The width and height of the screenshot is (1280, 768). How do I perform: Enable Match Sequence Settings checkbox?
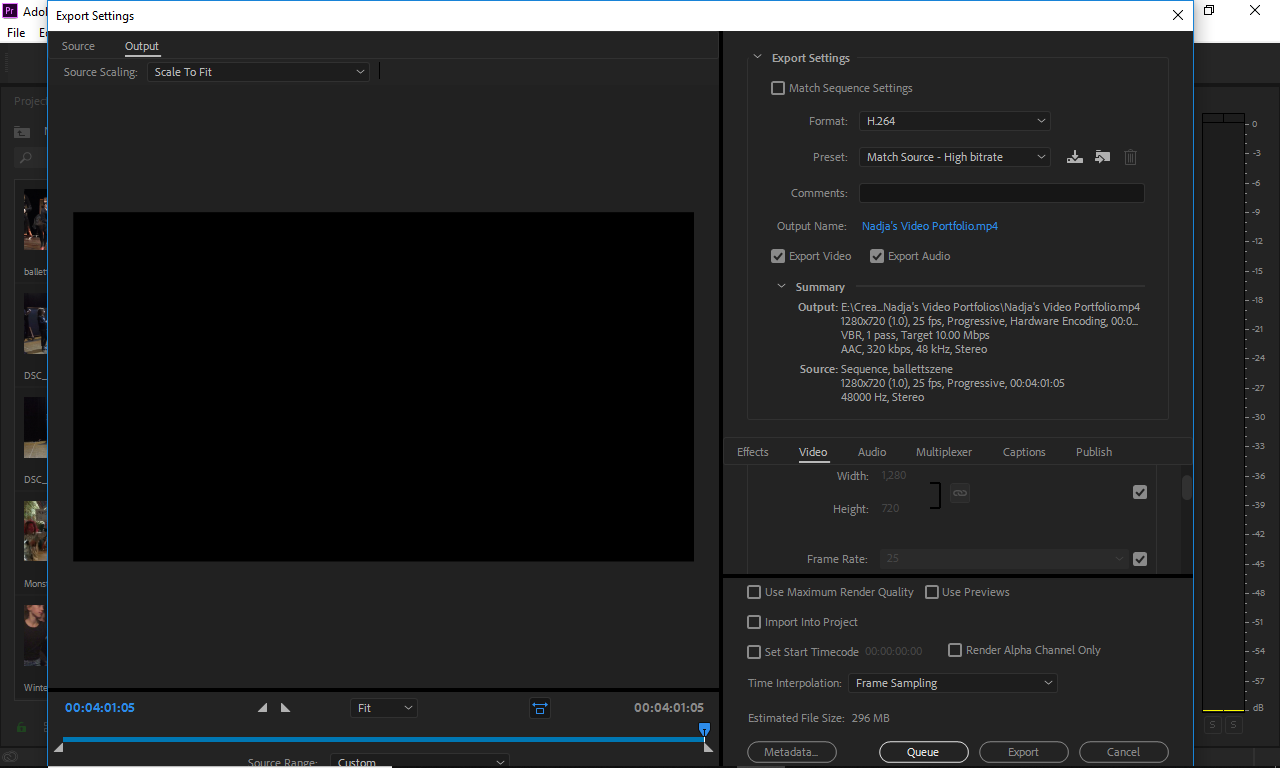click(778, 88)
